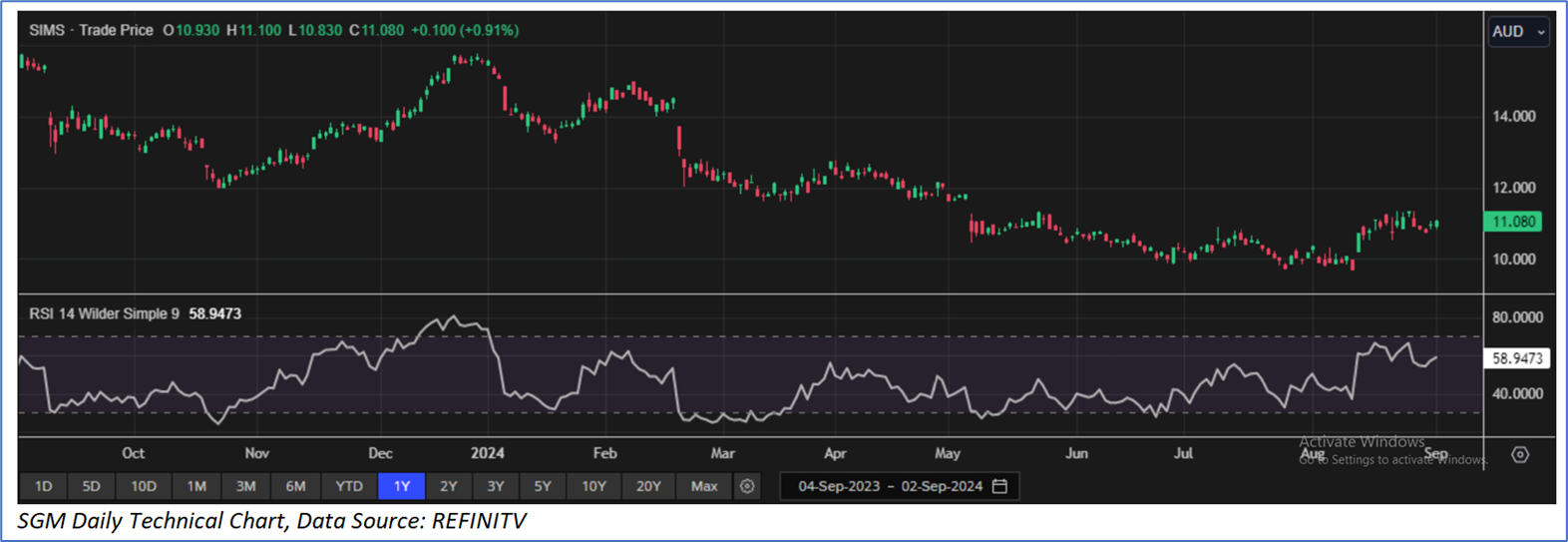The image size is (1568, 542).
Task: Pick the 3Y time range
Action: 496,486
